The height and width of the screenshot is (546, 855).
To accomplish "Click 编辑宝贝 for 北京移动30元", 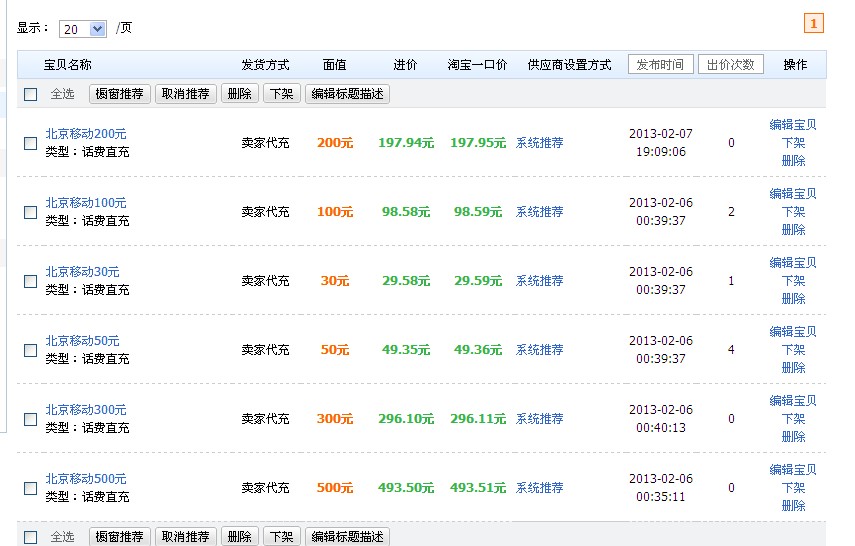I will coord(793,263).
